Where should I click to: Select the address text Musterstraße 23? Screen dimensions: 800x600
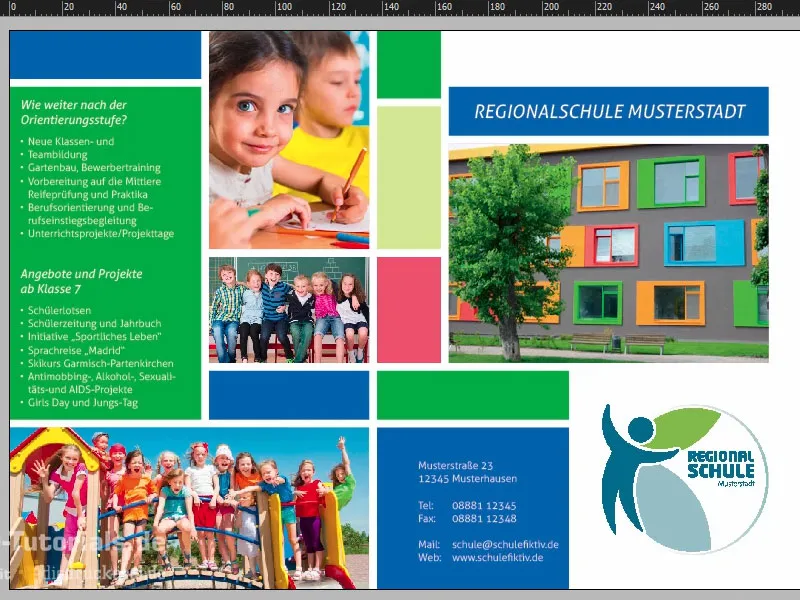pos(455,466)
